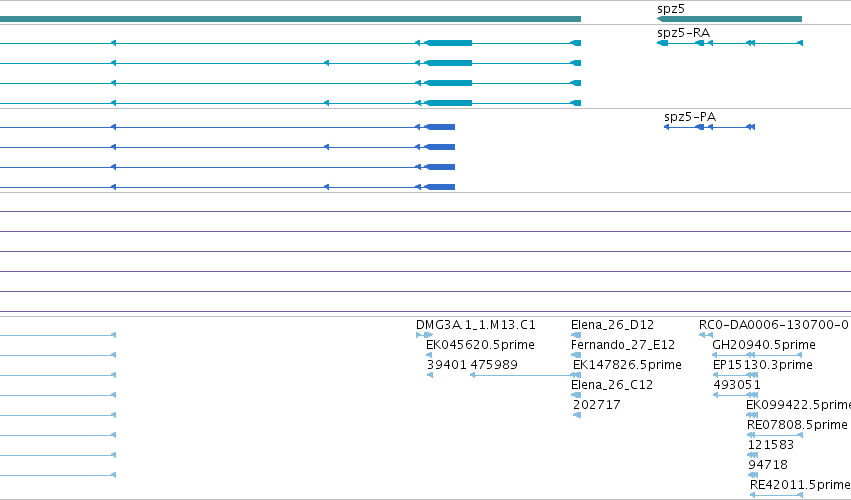851x500 pixels.
Task: Click the EP15130.3prime label
Action: pos(763,365)
